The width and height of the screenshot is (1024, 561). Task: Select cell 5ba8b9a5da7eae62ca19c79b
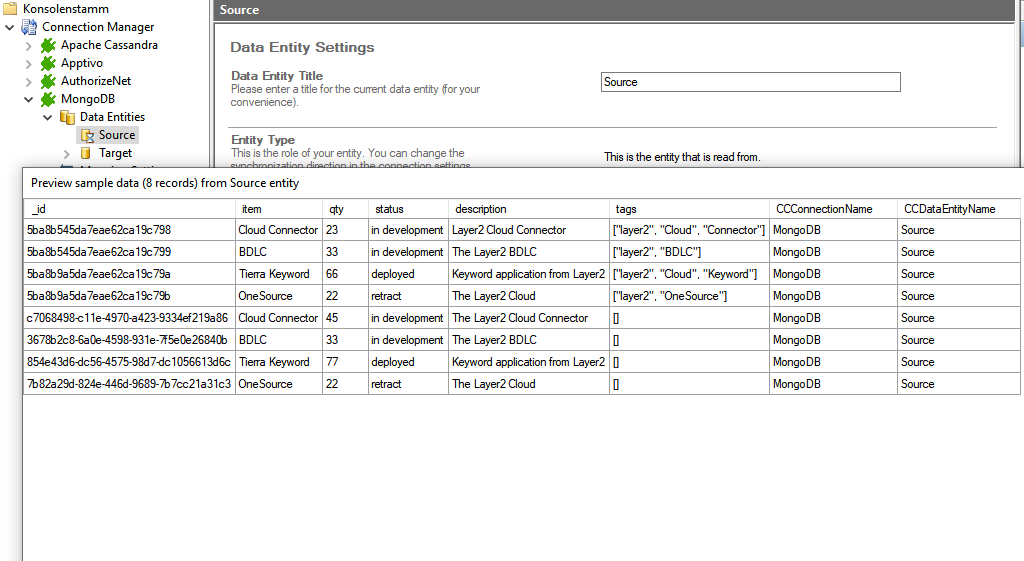tap(129, 296)
